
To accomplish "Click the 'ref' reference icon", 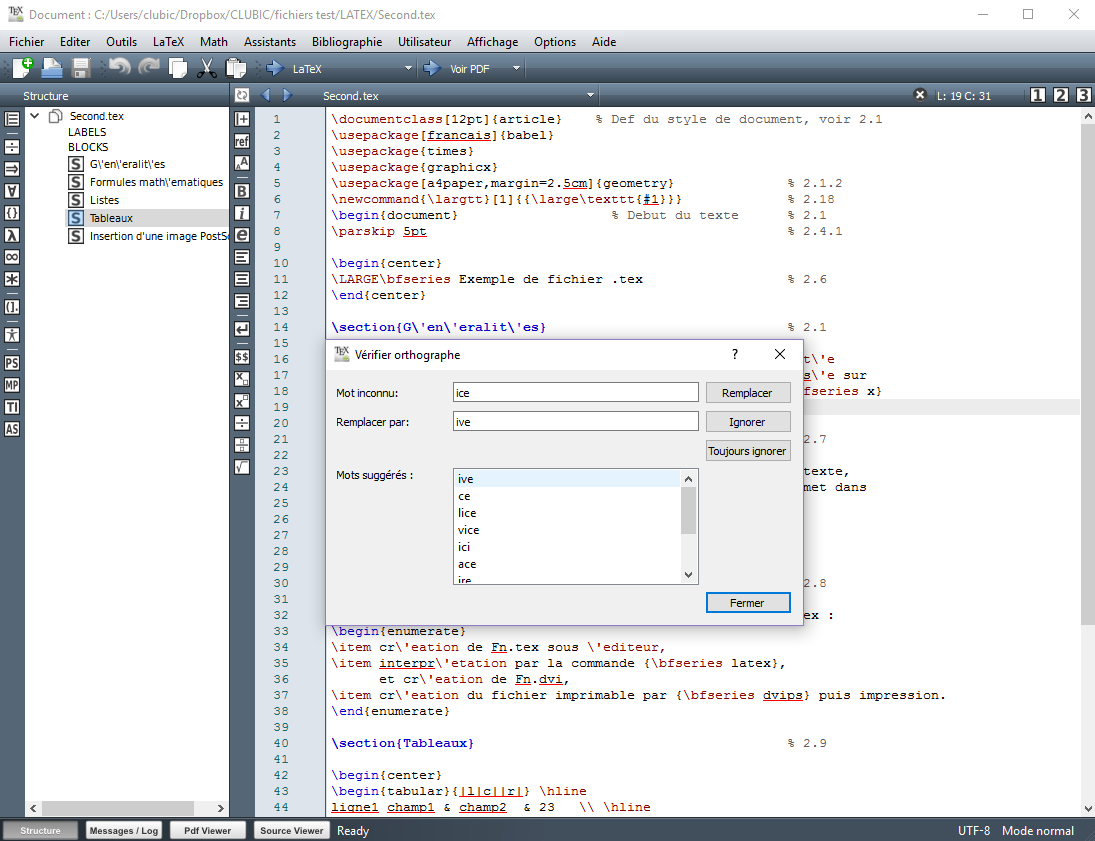I will coord(242,142).
